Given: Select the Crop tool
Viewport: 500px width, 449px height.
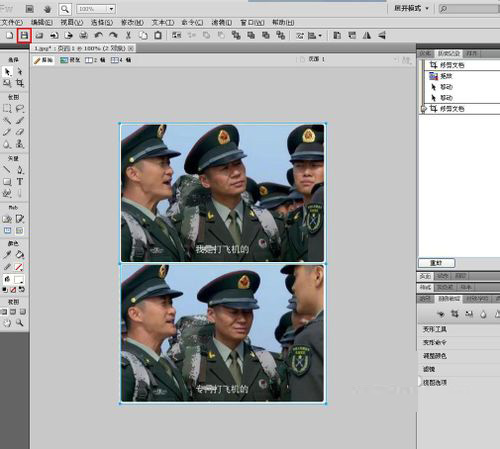Looking at the screenshot, I should (x=20, y=83).
